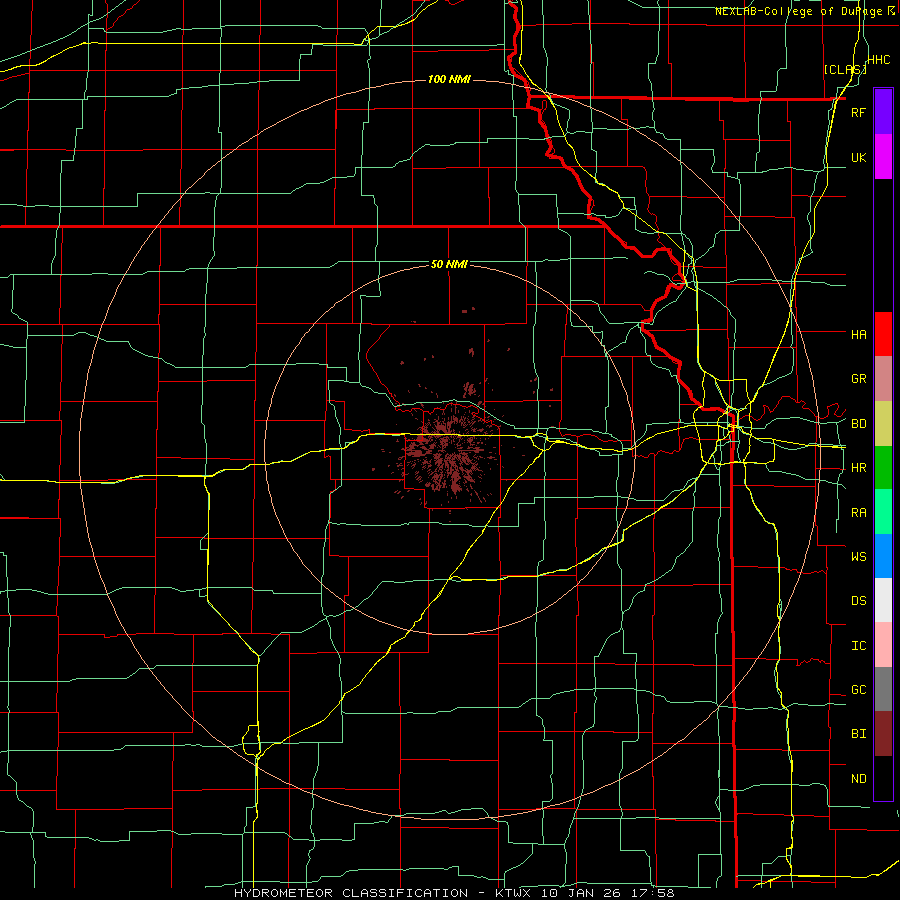The width and height of the screenshot is (900, 900).
Task: Click the ND legend label
Action: pos(858,779)
